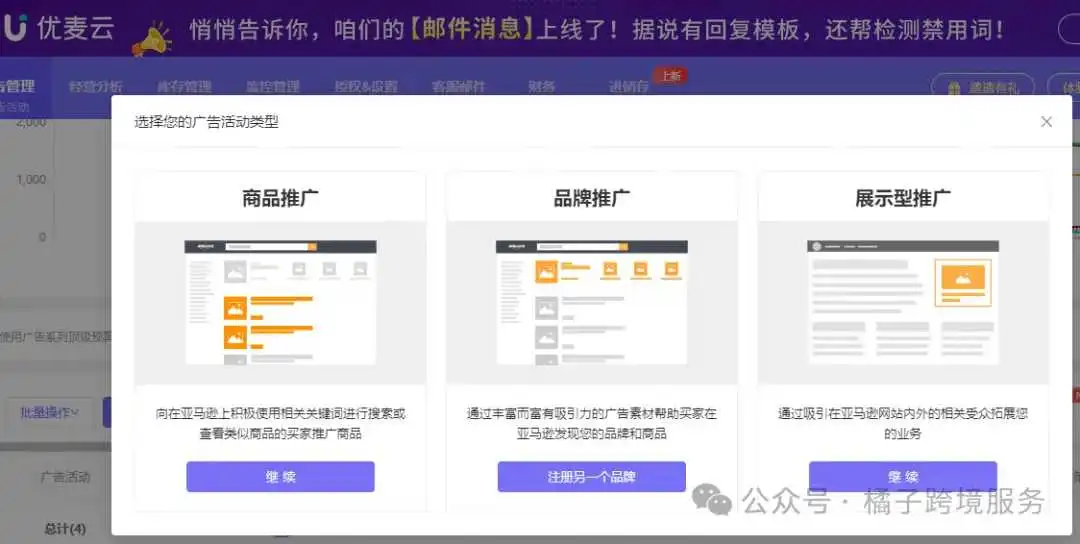1080x544 pixels.
Task: Click the 品牌推广 card heading
Action: pyautogui.click(x=592, y=198)
